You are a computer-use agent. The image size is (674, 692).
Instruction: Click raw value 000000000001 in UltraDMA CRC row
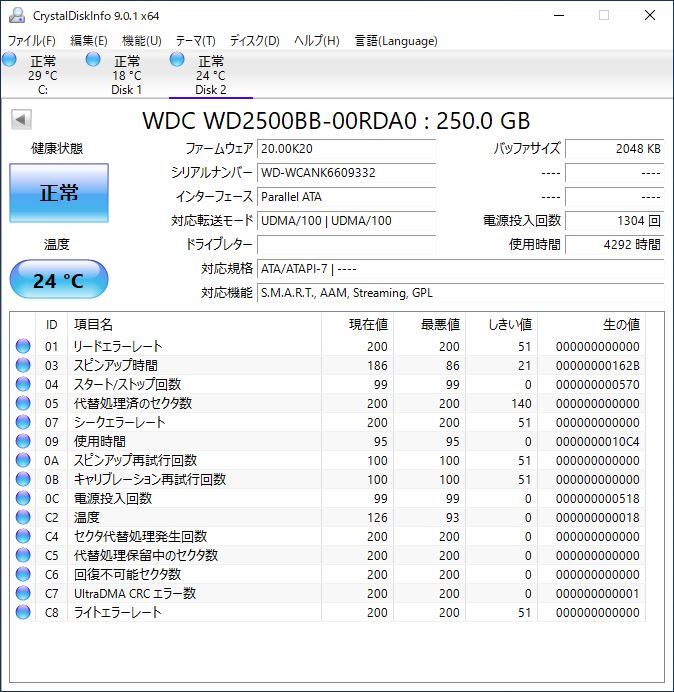coord(598,594)
